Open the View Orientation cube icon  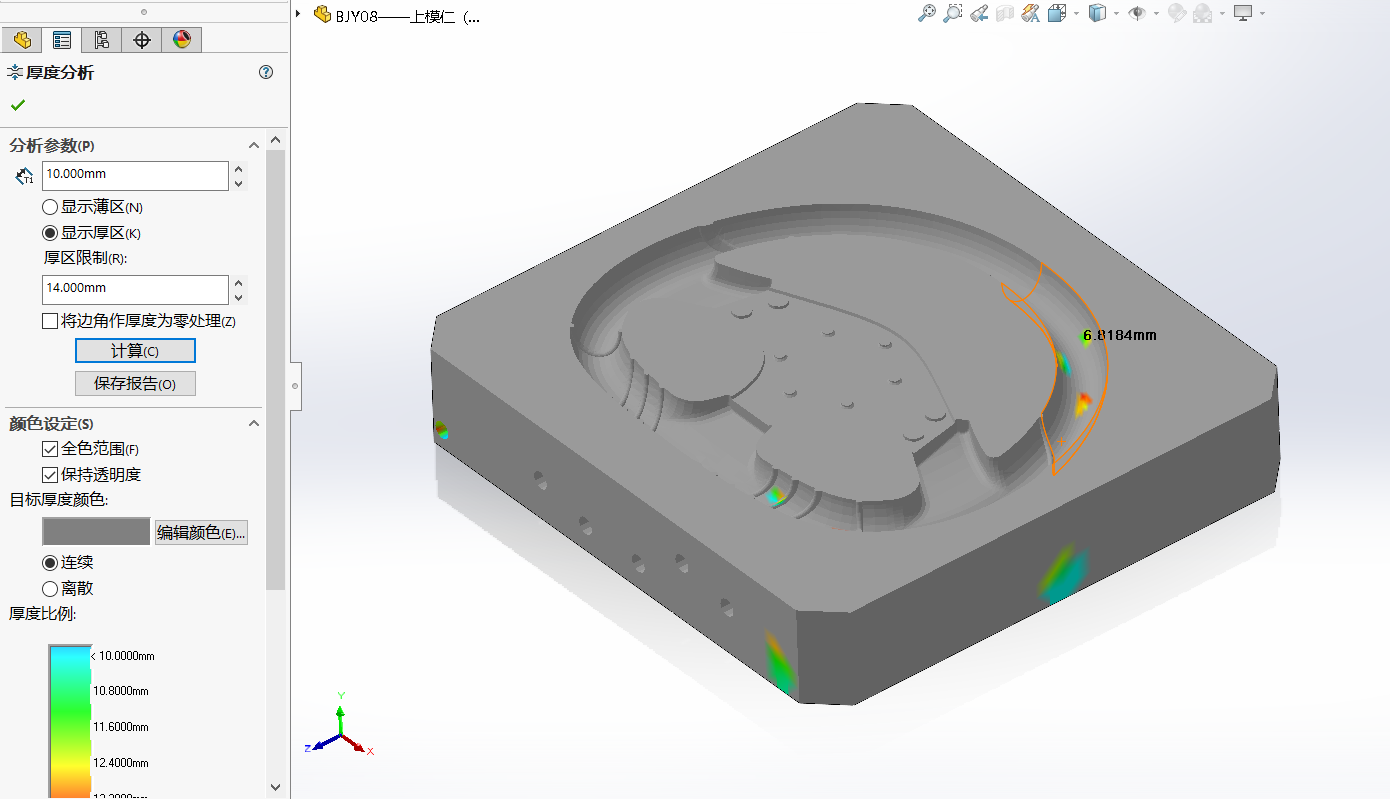click(1057, 13)
